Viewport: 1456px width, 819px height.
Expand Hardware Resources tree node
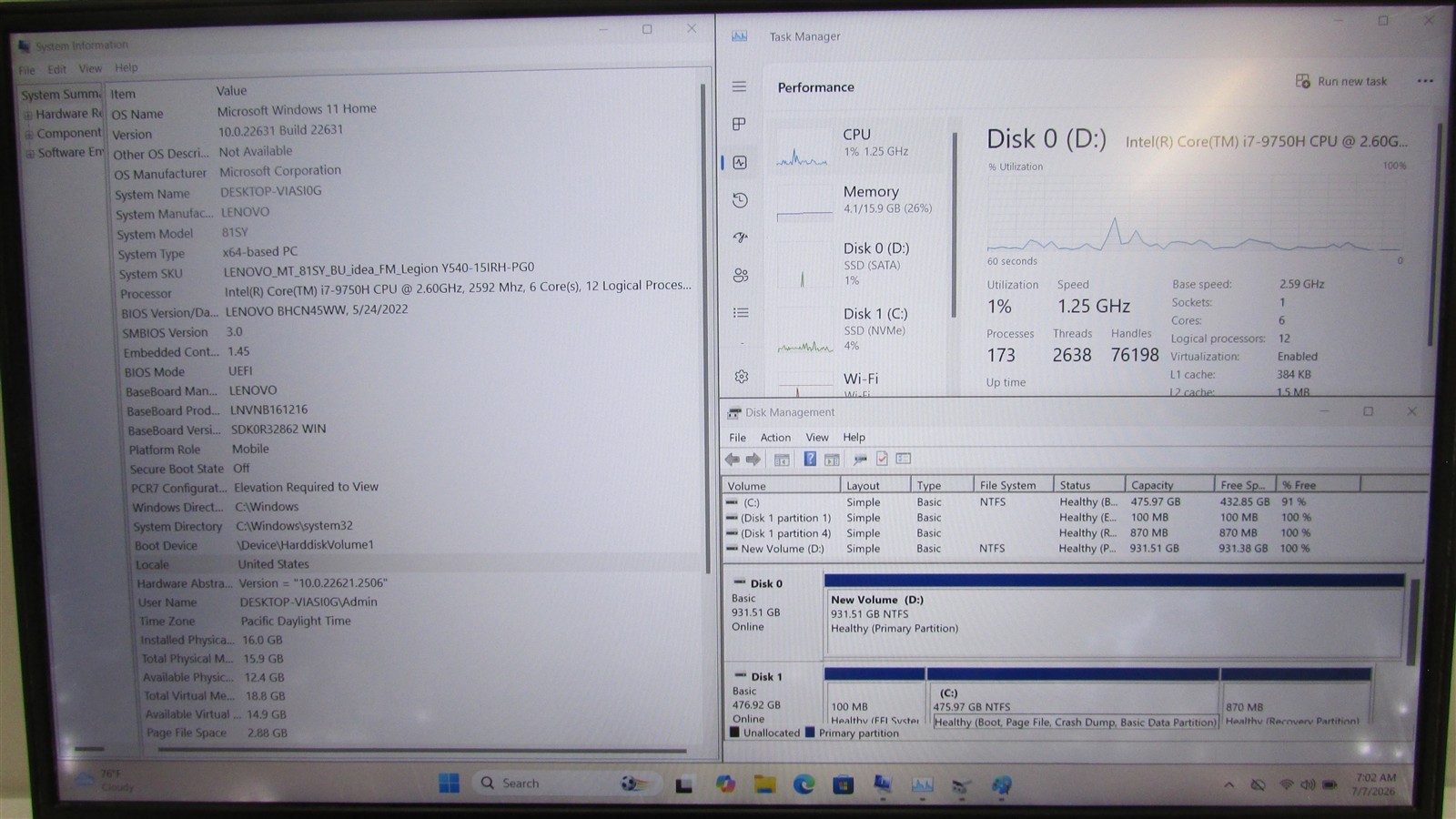(28, 115)
